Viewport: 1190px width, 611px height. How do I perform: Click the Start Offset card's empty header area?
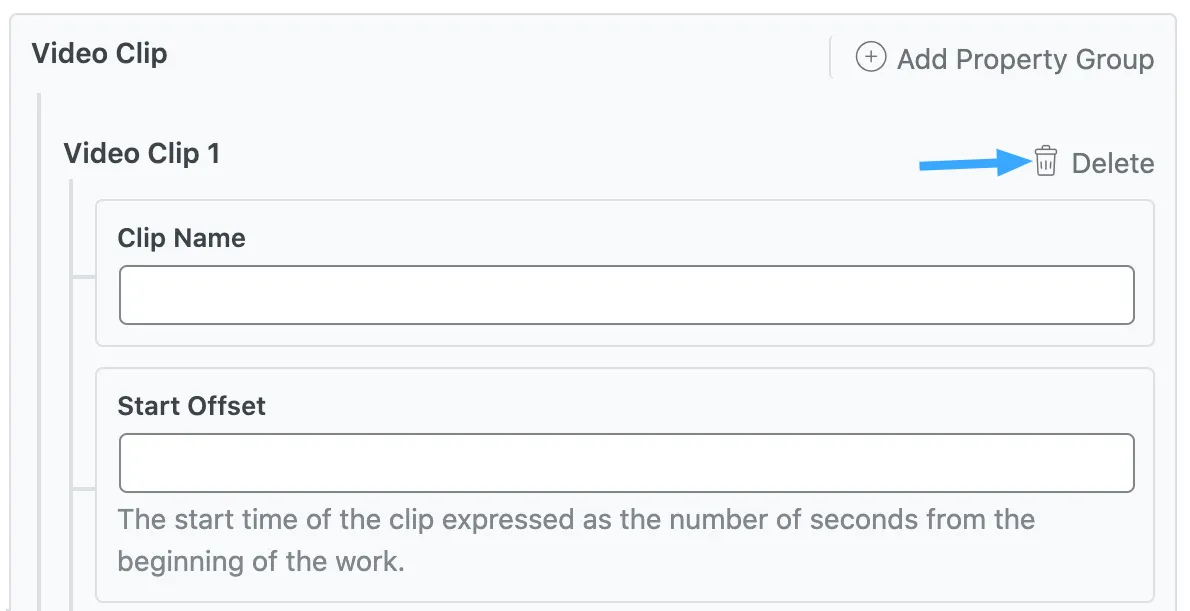click(x=700, y=403)
